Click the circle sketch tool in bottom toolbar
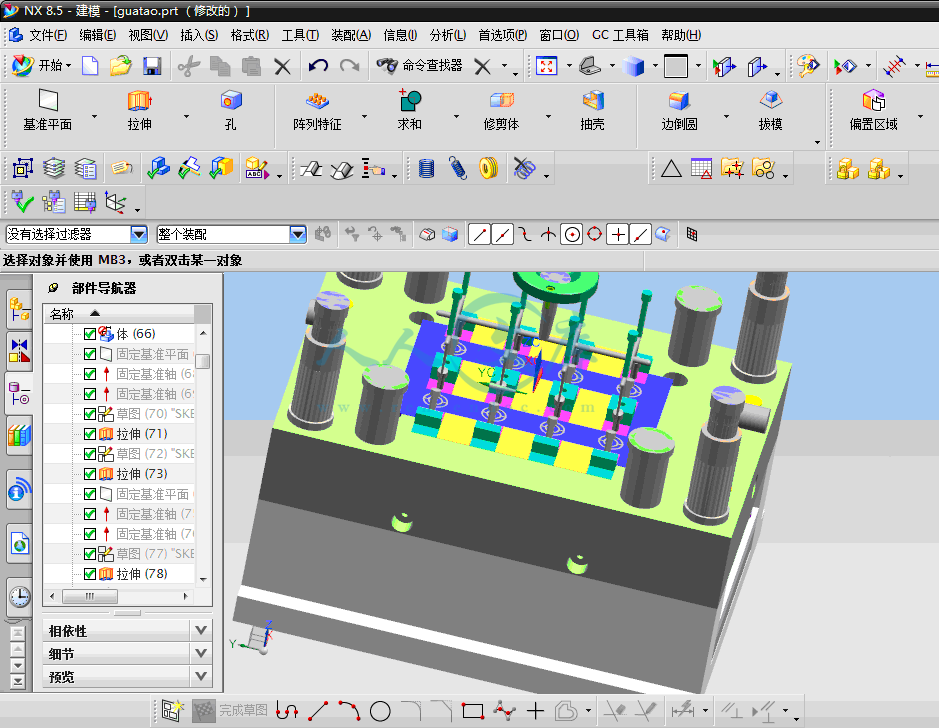The image size is (939, 728). (x=380, y=711)
